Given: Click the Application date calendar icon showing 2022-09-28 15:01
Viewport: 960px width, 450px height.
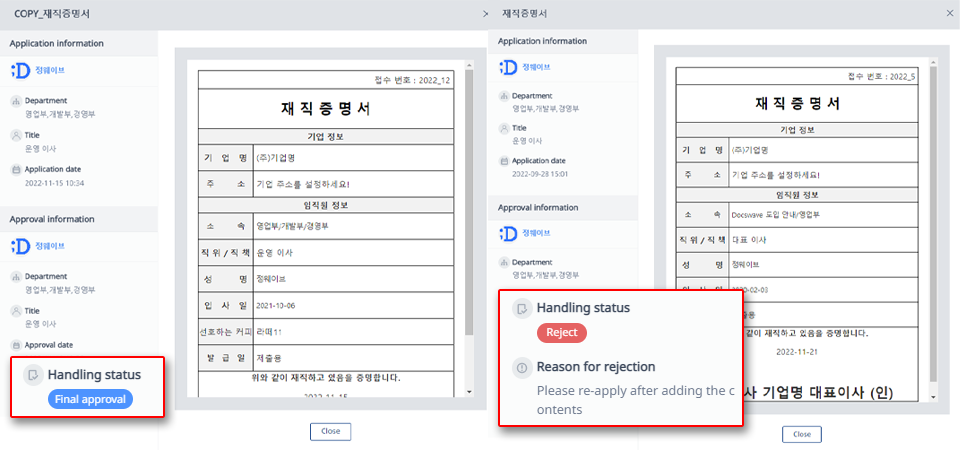Looking at the screenshot, I should [504, 161].
